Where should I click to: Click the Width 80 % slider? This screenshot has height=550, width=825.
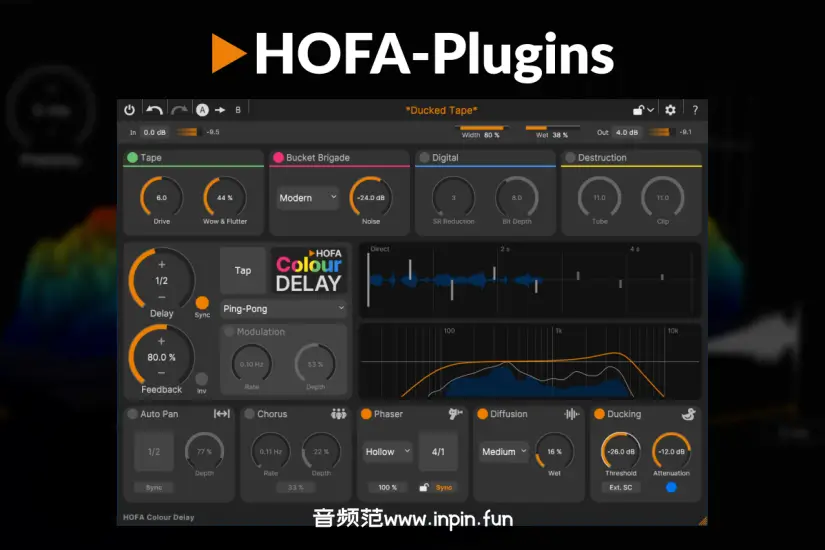click(x=481, y=131)
